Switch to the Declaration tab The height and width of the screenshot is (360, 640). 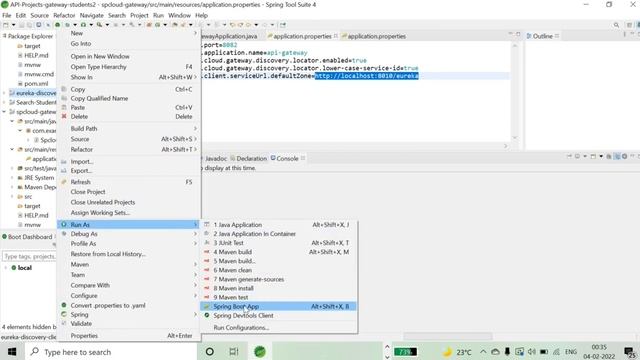pos(248,158)
